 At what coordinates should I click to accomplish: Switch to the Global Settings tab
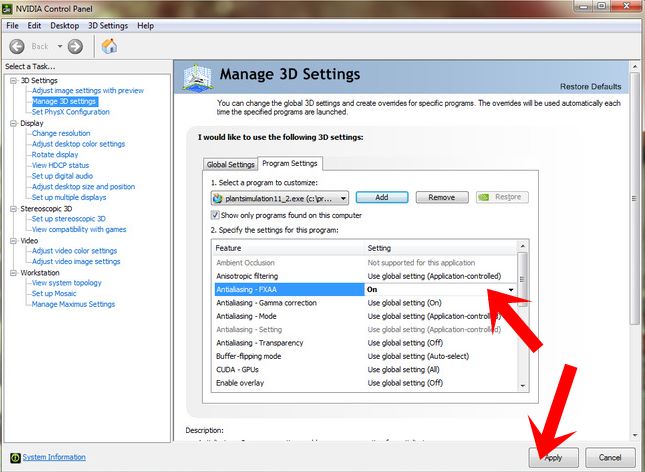(230, 164)
